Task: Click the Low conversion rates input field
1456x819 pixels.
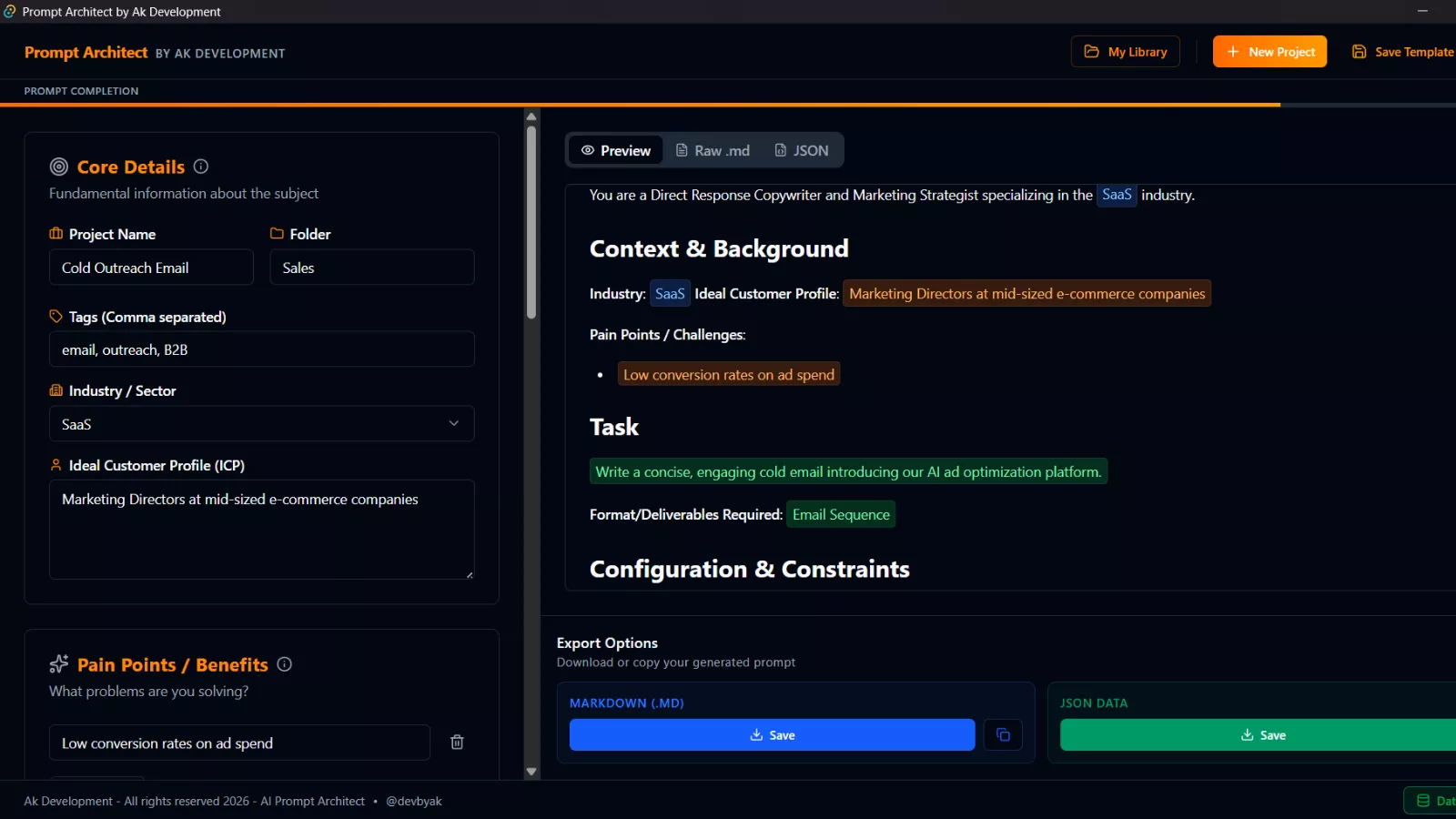Action: tap(239, 743)
